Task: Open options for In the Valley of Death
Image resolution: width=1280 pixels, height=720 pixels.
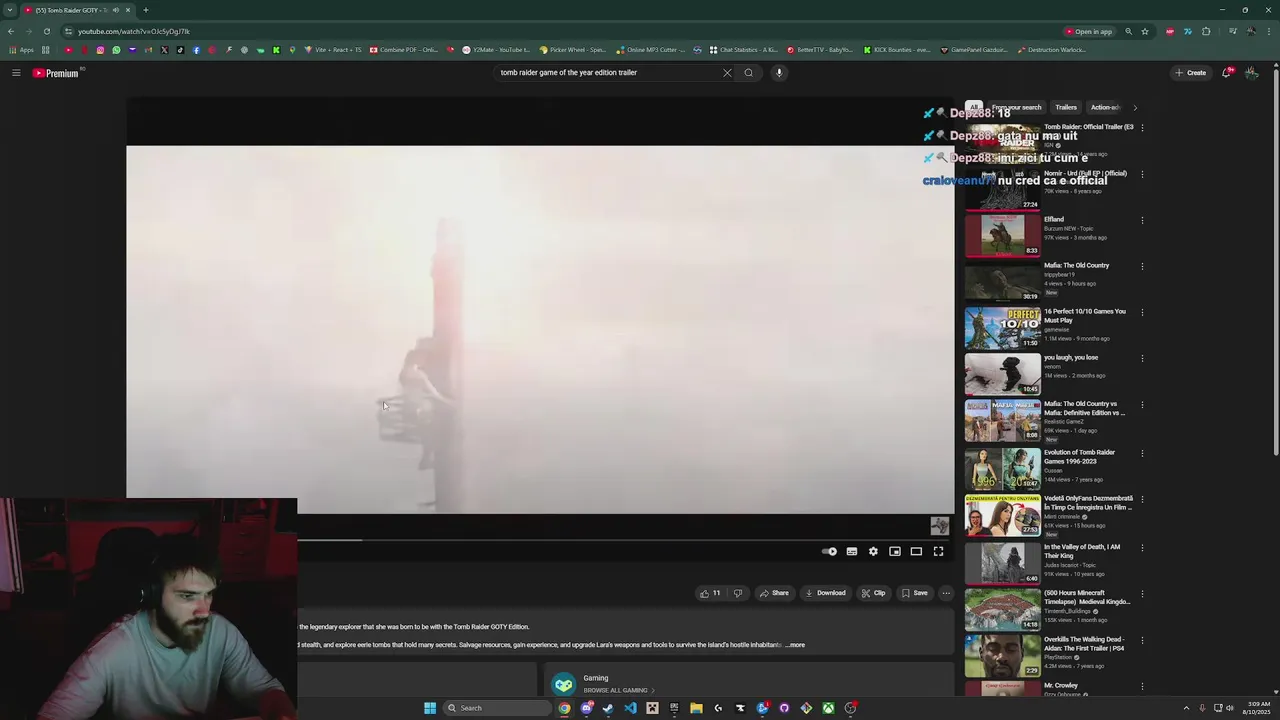Action: click(x=1142, y=547)
